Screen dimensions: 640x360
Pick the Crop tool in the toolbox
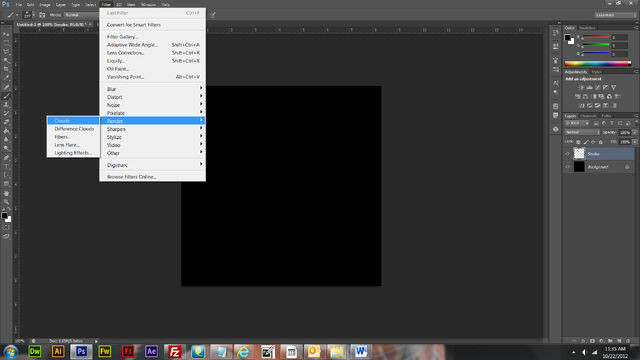tap(6, 69)
